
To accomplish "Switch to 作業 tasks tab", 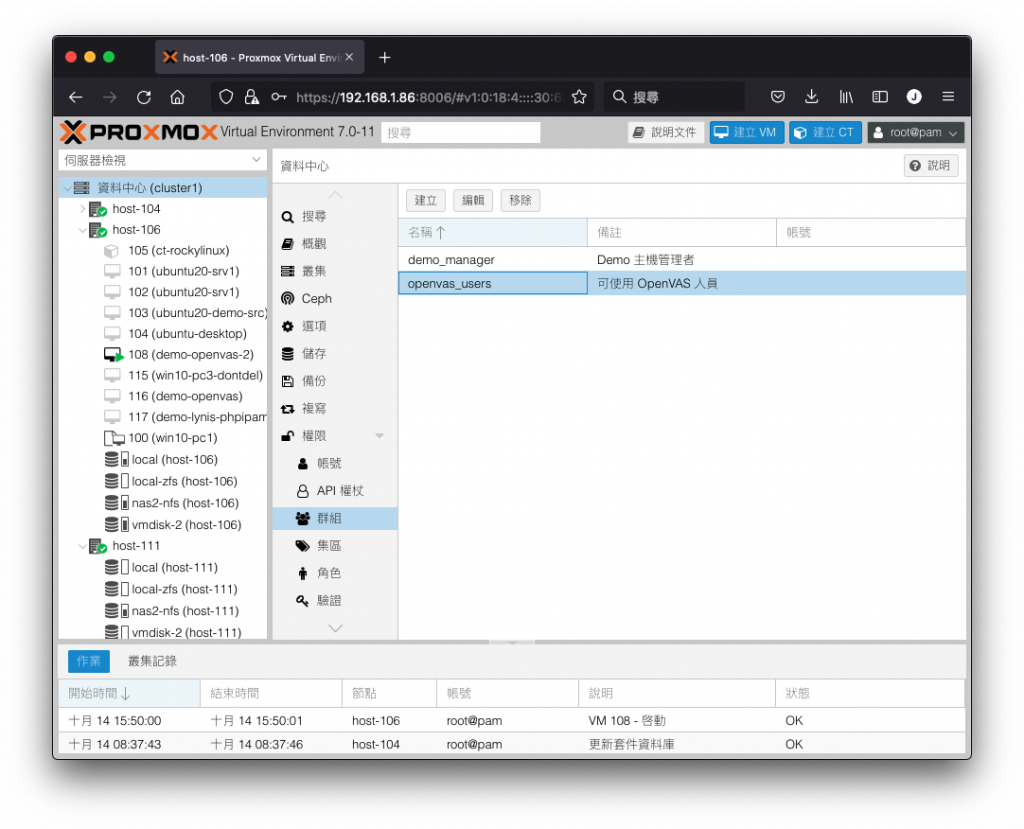I will point(89,661).
